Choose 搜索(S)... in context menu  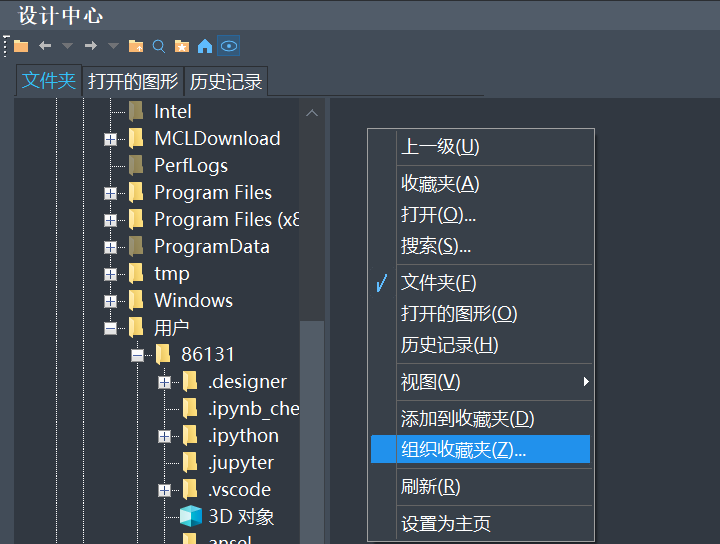(x=481, y=246)
